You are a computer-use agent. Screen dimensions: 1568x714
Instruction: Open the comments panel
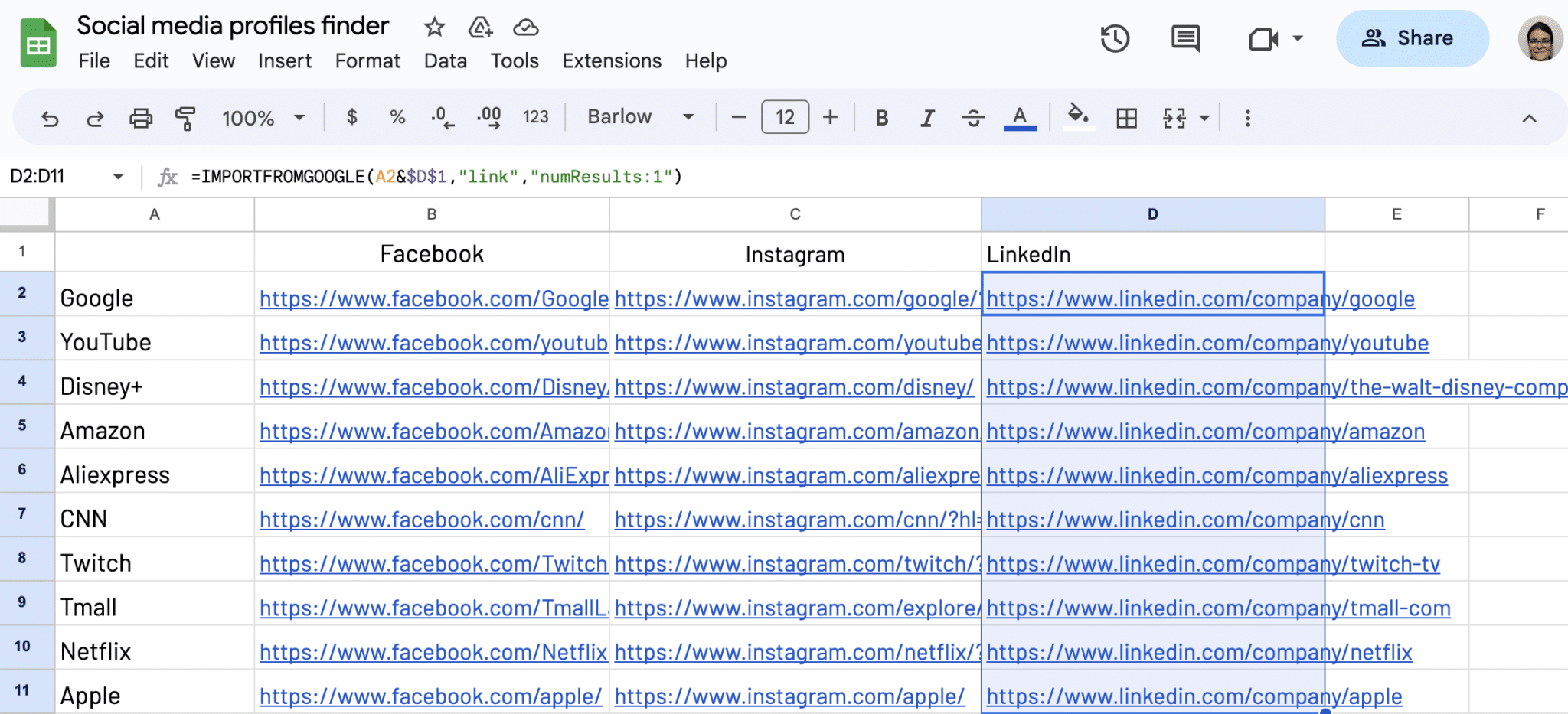(x=1184, y=37)
